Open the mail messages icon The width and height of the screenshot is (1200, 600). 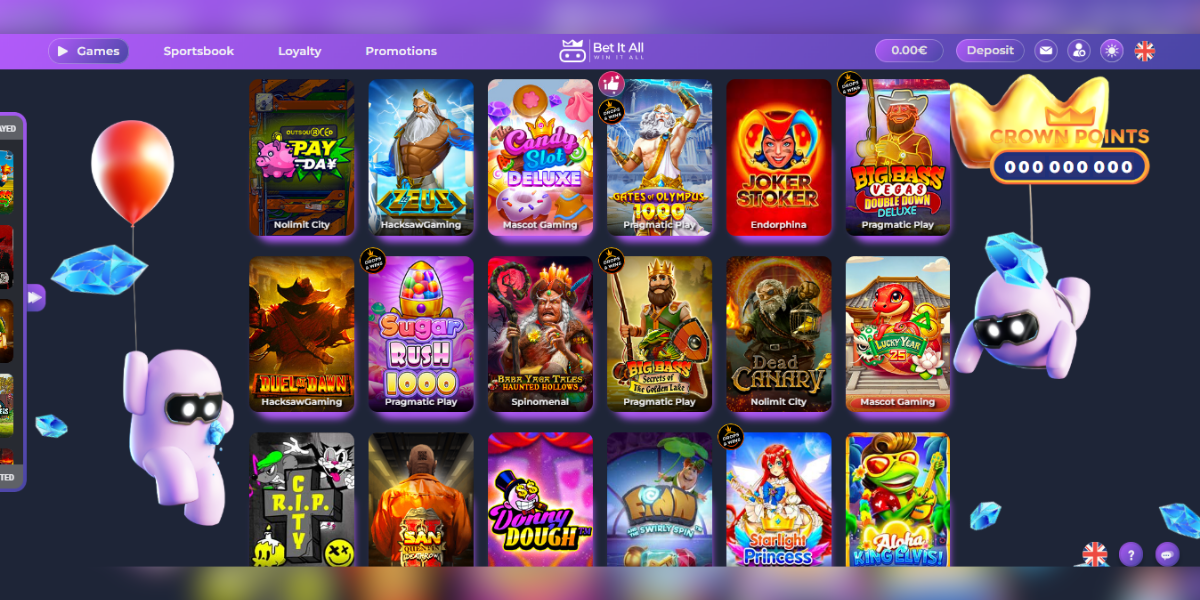click(x=1045, y=51)
